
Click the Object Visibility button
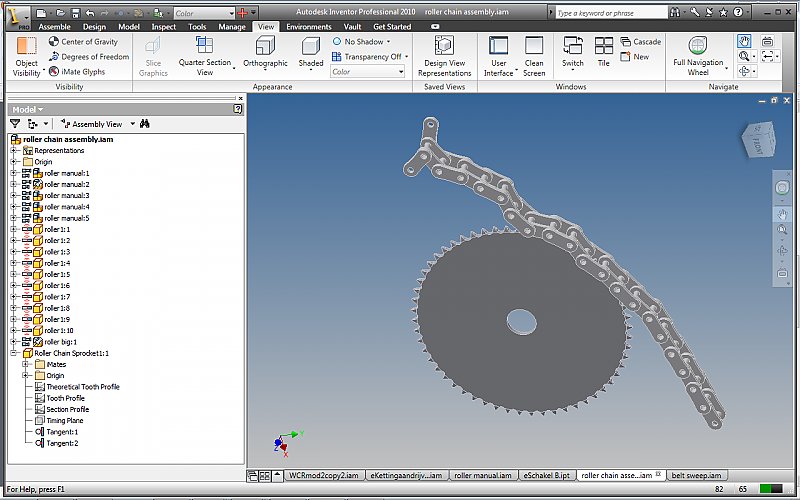[27, 55]
